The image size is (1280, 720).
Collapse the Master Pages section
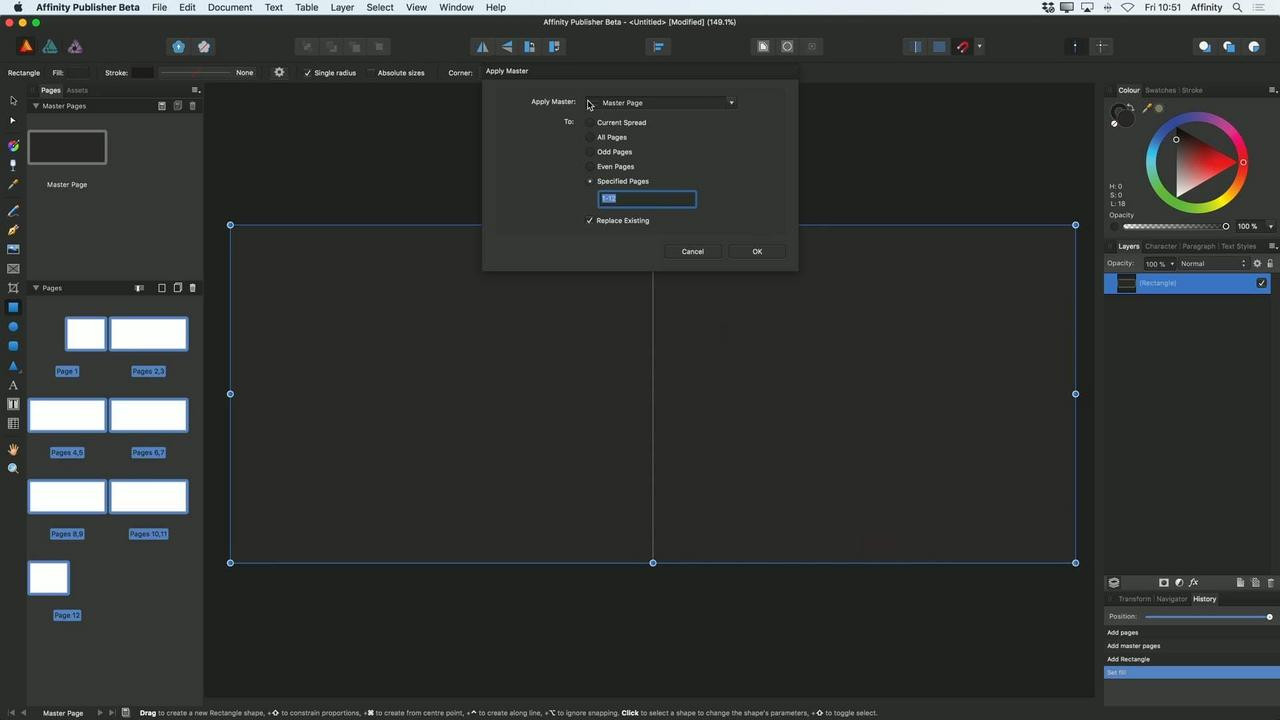[36, 106]
